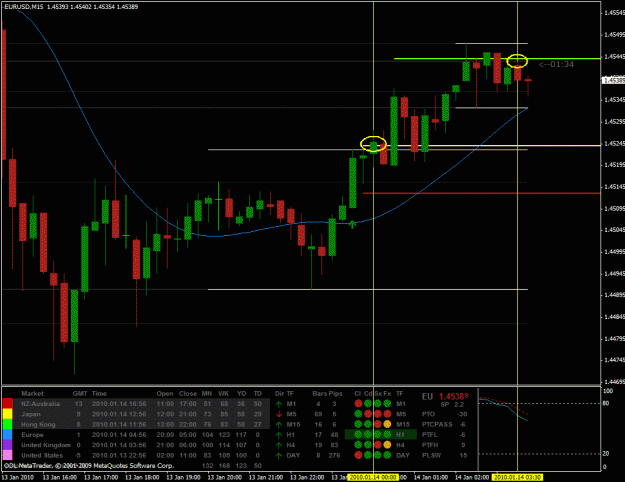Click the Europe market row name
Screen dimensions: 625x482
[x=32, y=435]
